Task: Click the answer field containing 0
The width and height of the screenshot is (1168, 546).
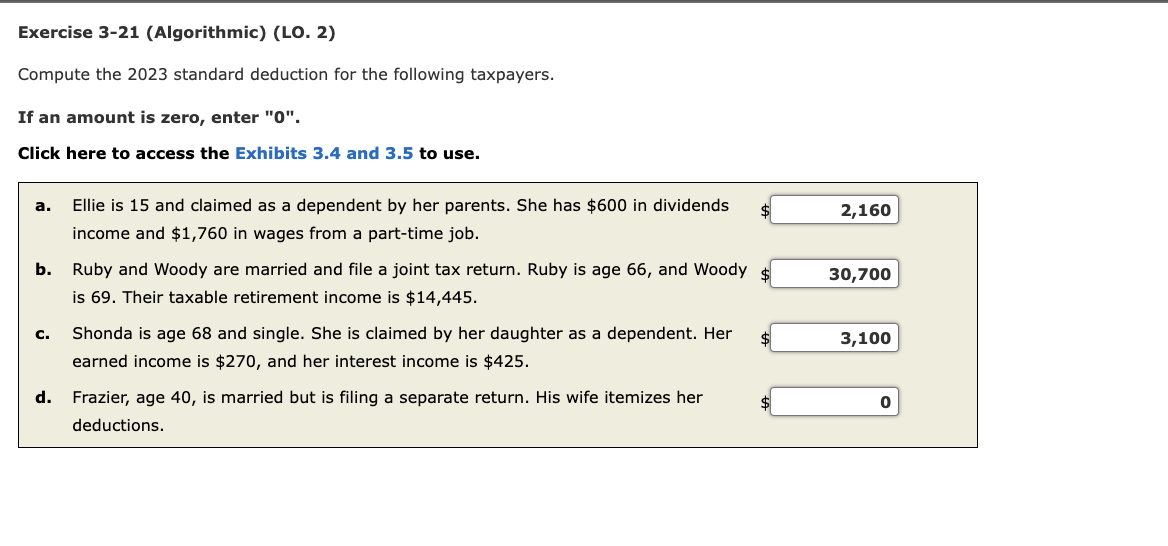Action: tap(835, 402)
